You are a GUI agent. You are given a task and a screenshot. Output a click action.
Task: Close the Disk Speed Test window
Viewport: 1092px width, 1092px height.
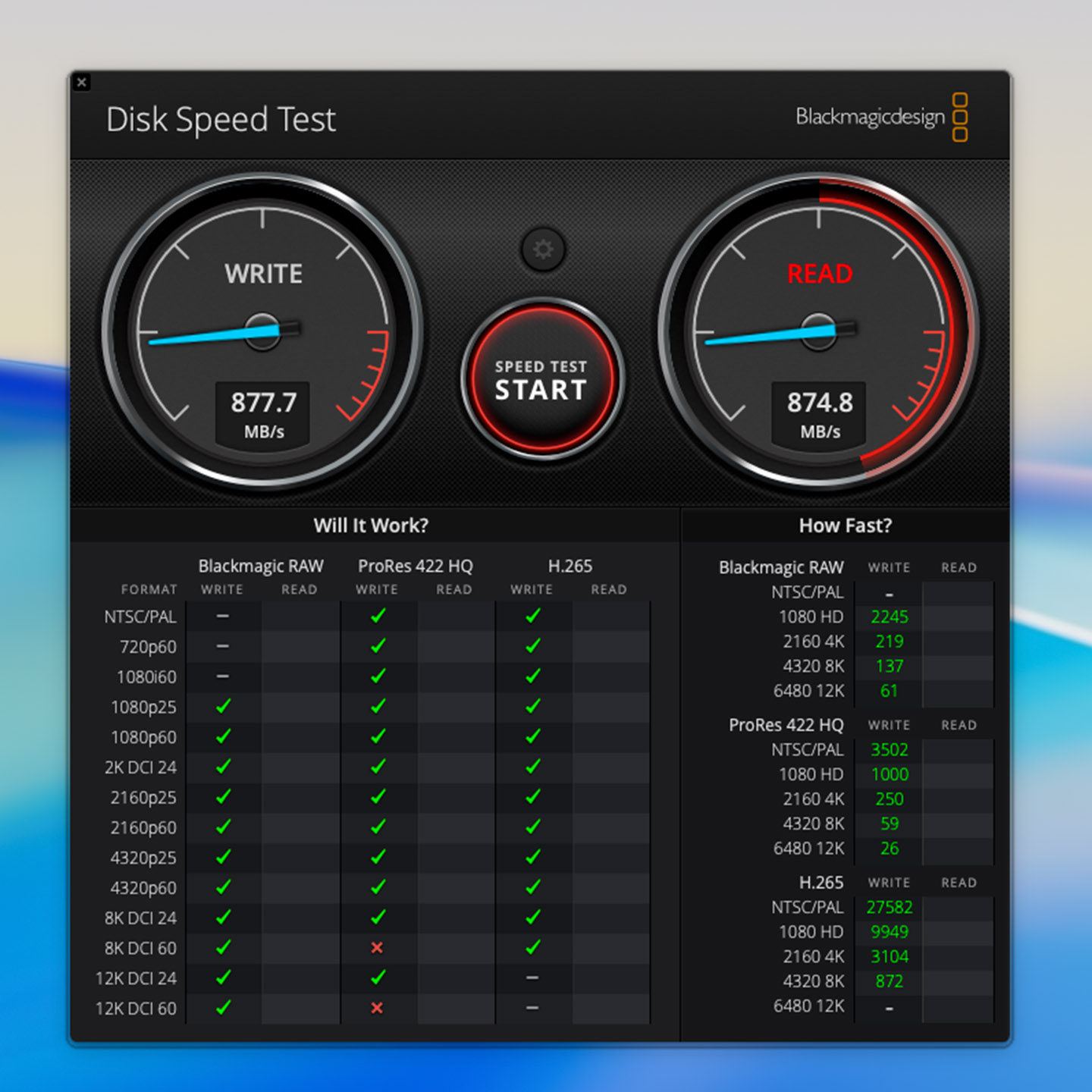click(82, 82)
